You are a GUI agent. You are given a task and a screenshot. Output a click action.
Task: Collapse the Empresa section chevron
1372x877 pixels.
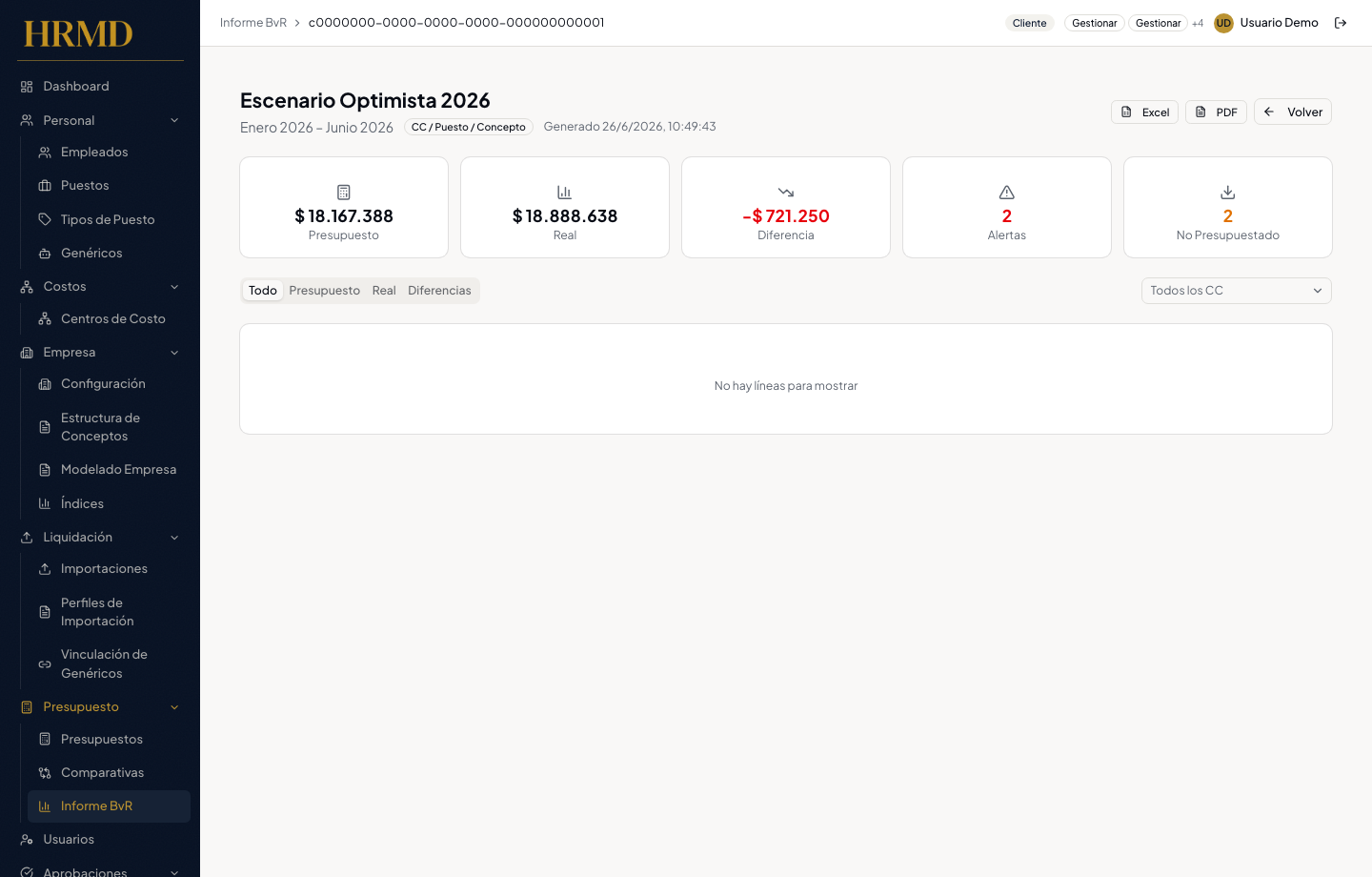pos(174,353)
